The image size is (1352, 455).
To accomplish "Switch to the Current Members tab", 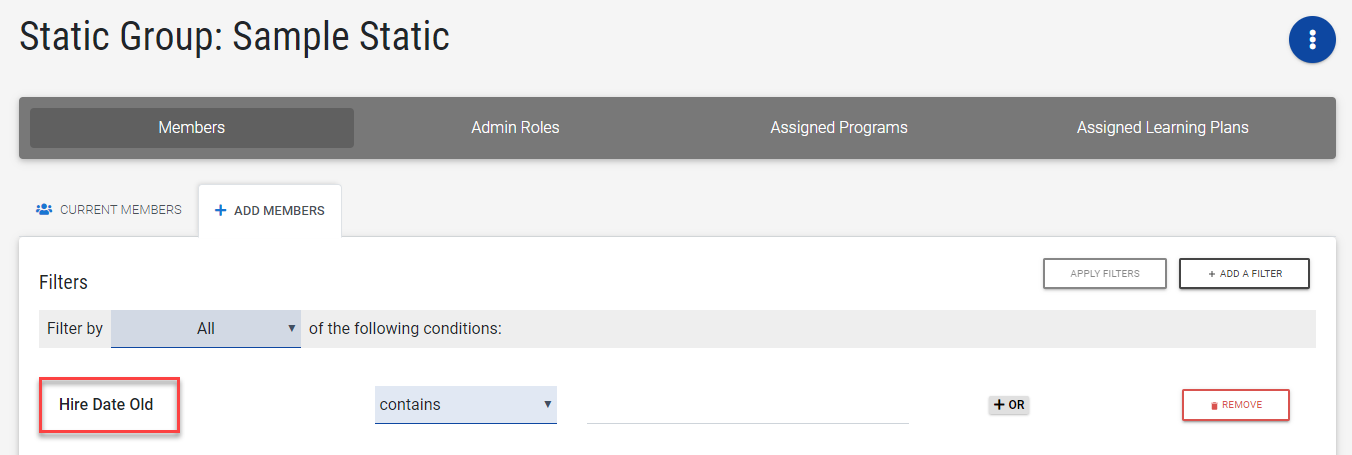I will pyautogui.click(x=109, y=210).
